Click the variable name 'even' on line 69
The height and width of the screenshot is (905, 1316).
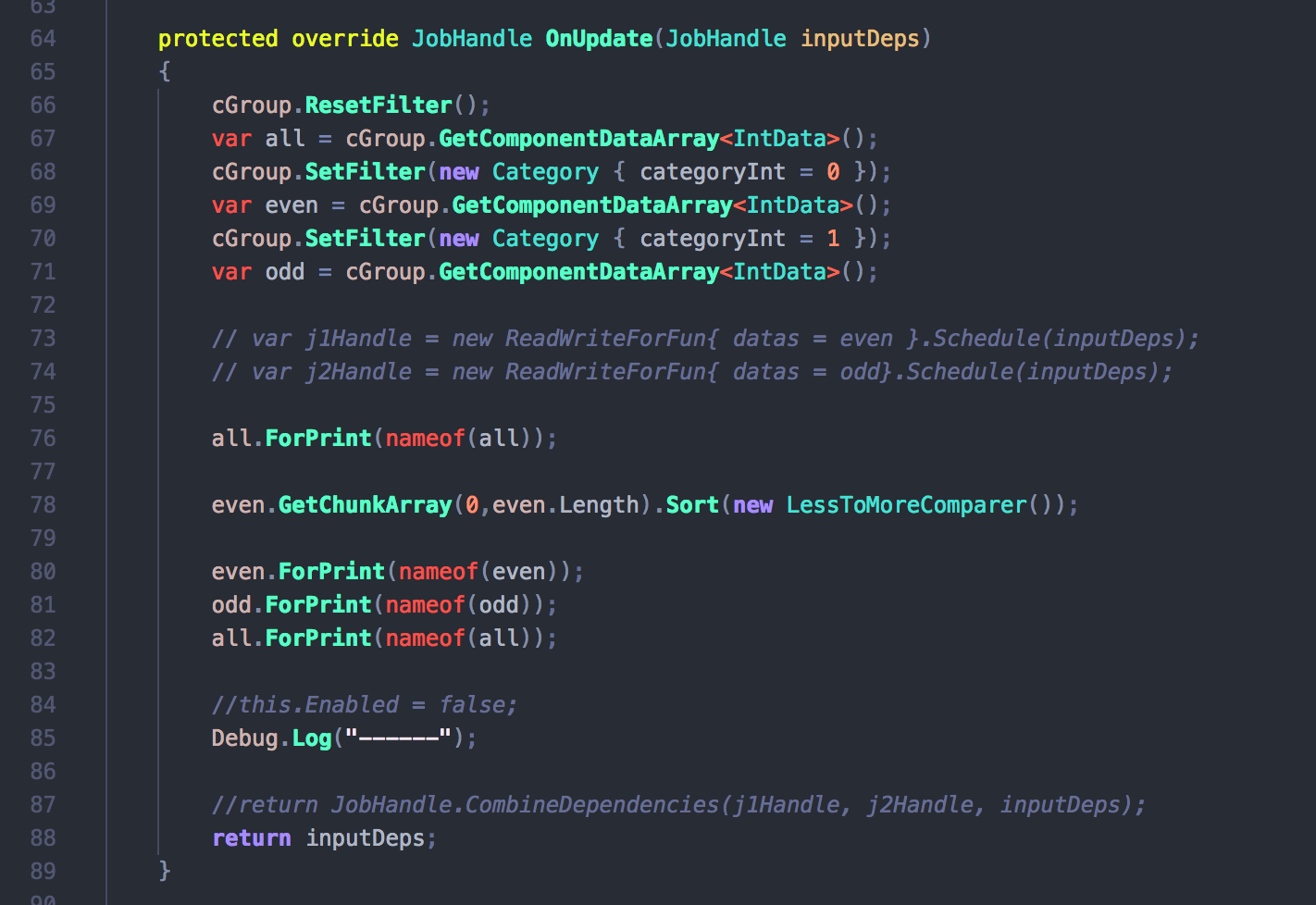(x=292, y=205)
